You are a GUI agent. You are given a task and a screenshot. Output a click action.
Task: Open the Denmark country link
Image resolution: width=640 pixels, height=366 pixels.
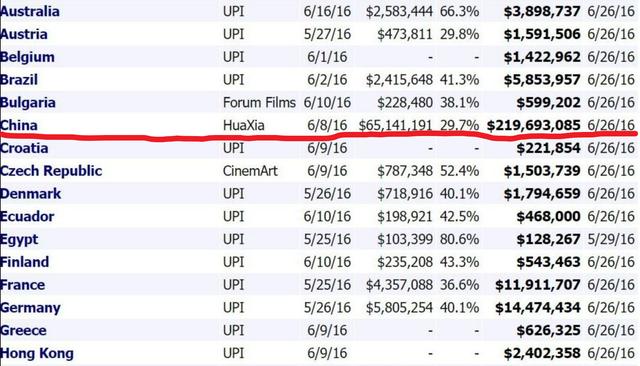[x=31, y=193]
